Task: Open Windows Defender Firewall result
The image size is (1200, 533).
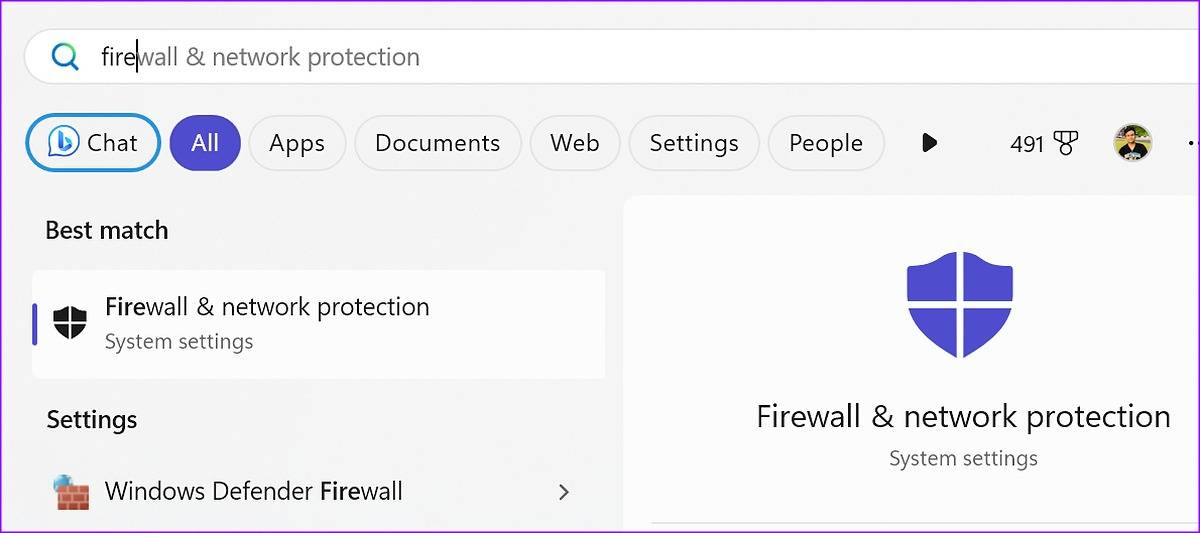Action: 254,492
